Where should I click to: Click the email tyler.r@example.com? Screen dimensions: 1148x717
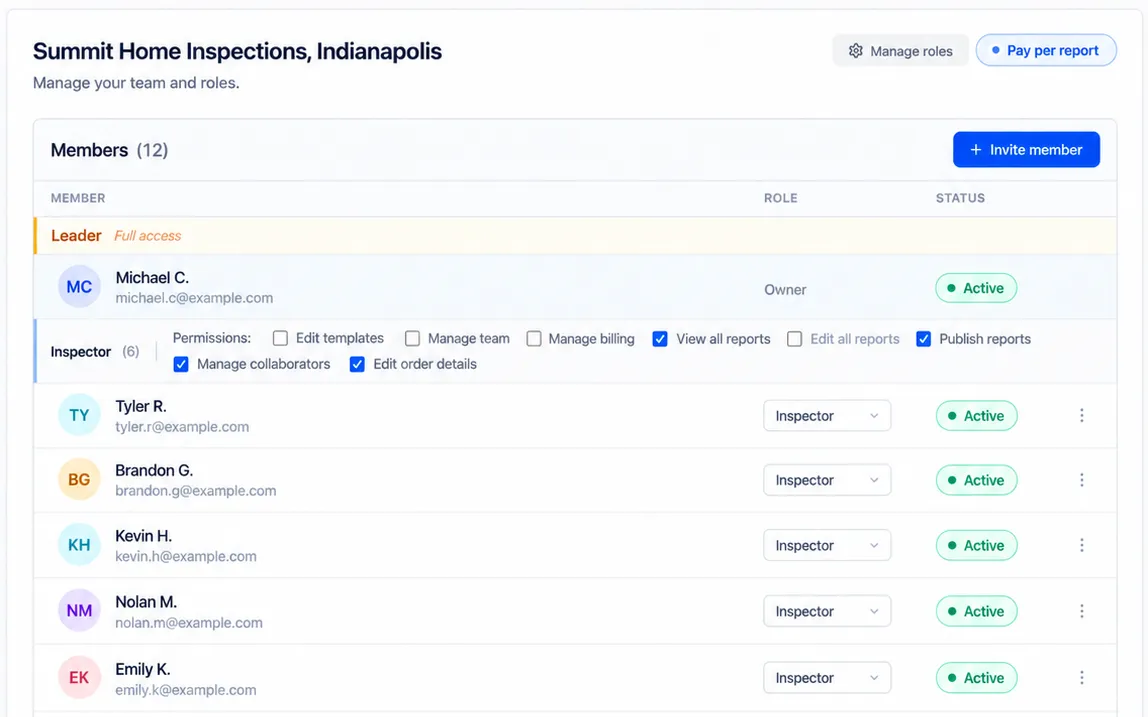[182, 426]
